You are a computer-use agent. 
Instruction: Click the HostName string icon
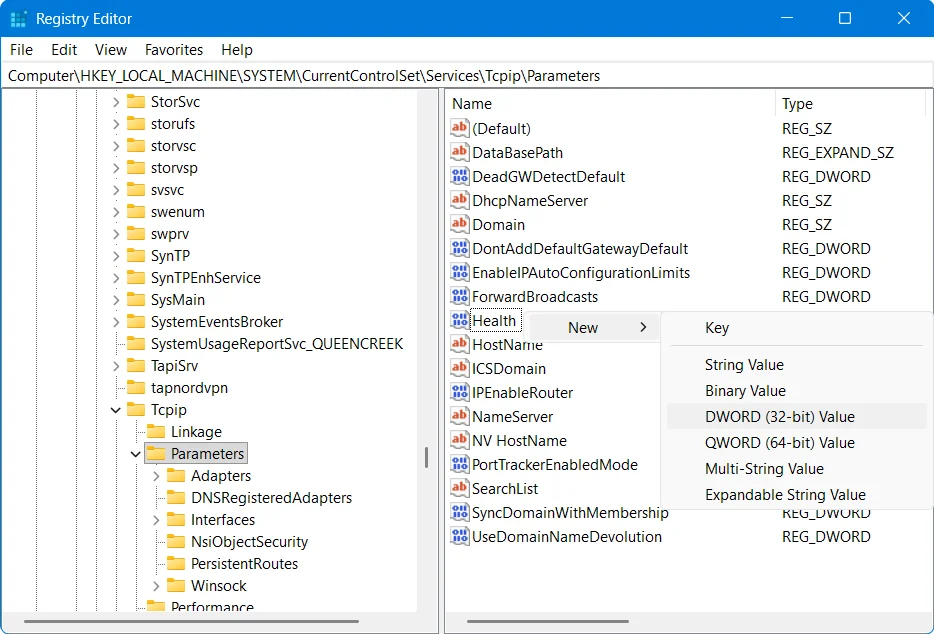point(459,344)
